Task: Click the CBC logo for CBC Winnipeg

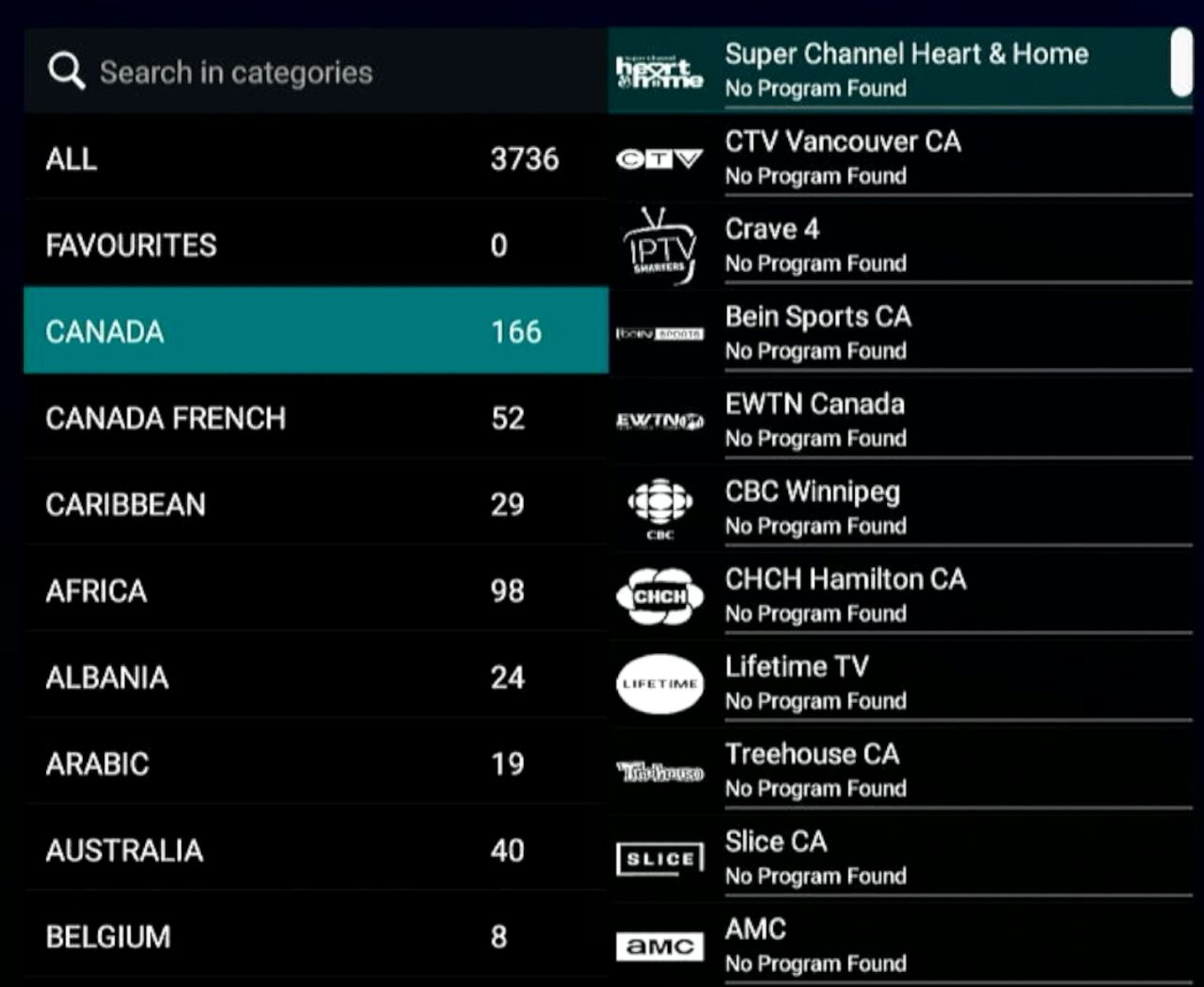Action: [x=658, y=508]
